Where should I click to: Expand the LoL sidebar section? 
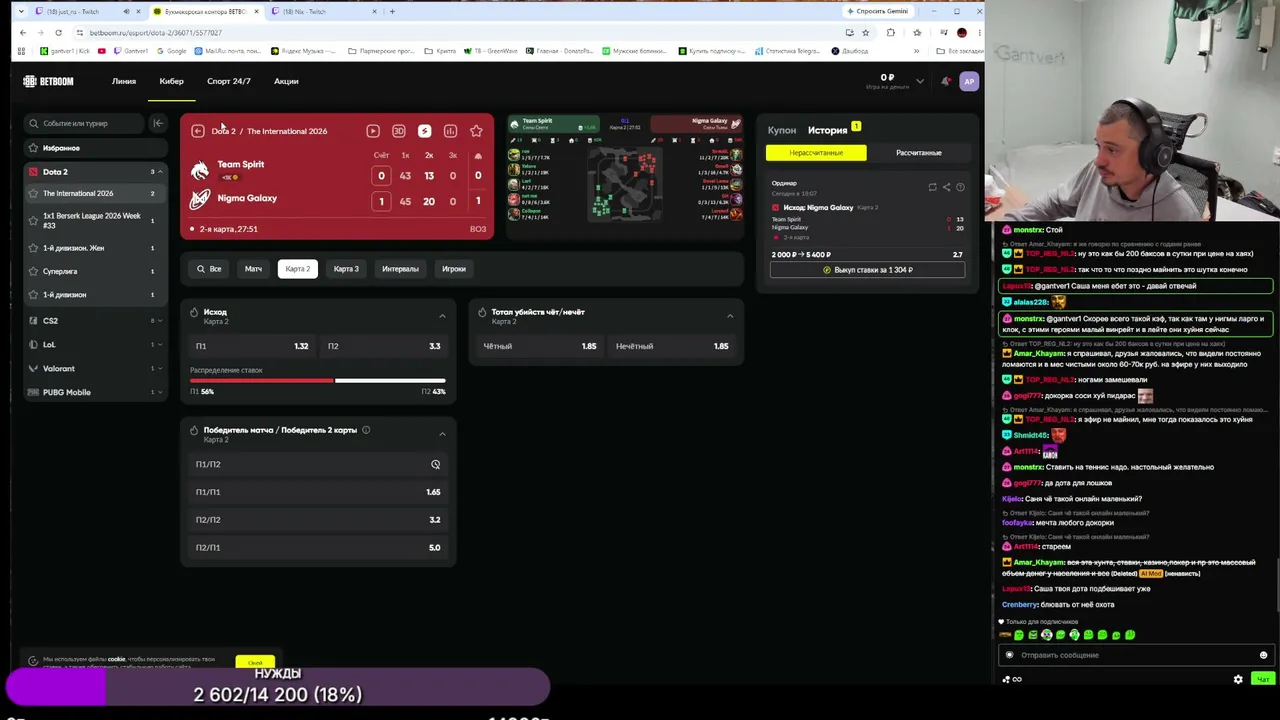point(160,345)
